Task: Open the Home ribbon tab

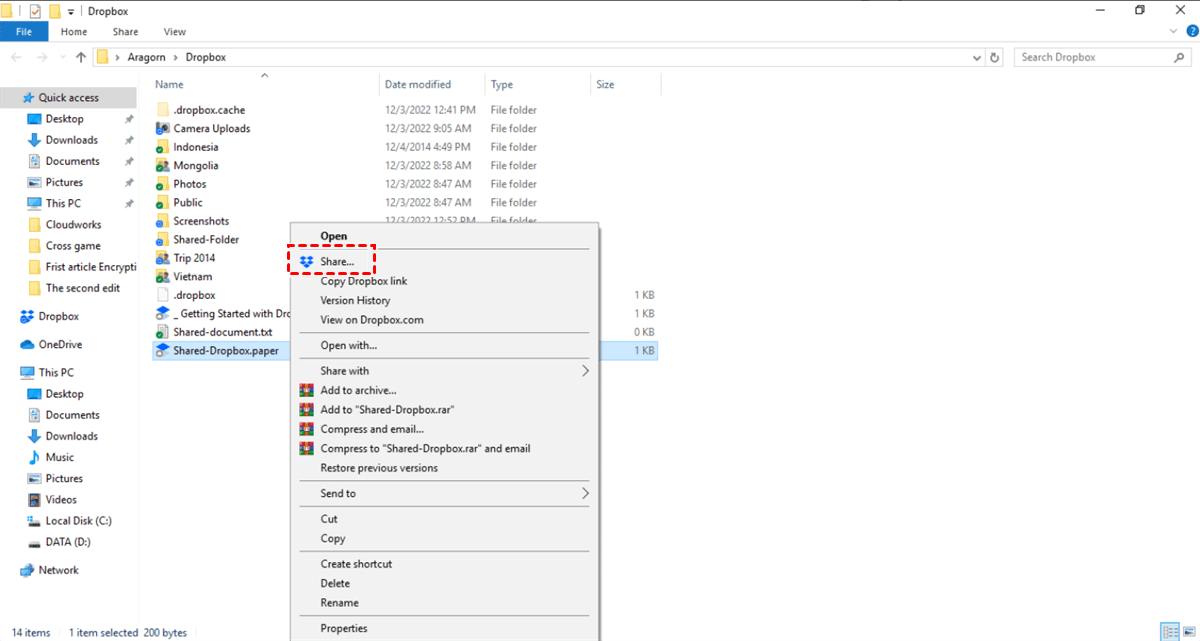Action: pos(74,32)
